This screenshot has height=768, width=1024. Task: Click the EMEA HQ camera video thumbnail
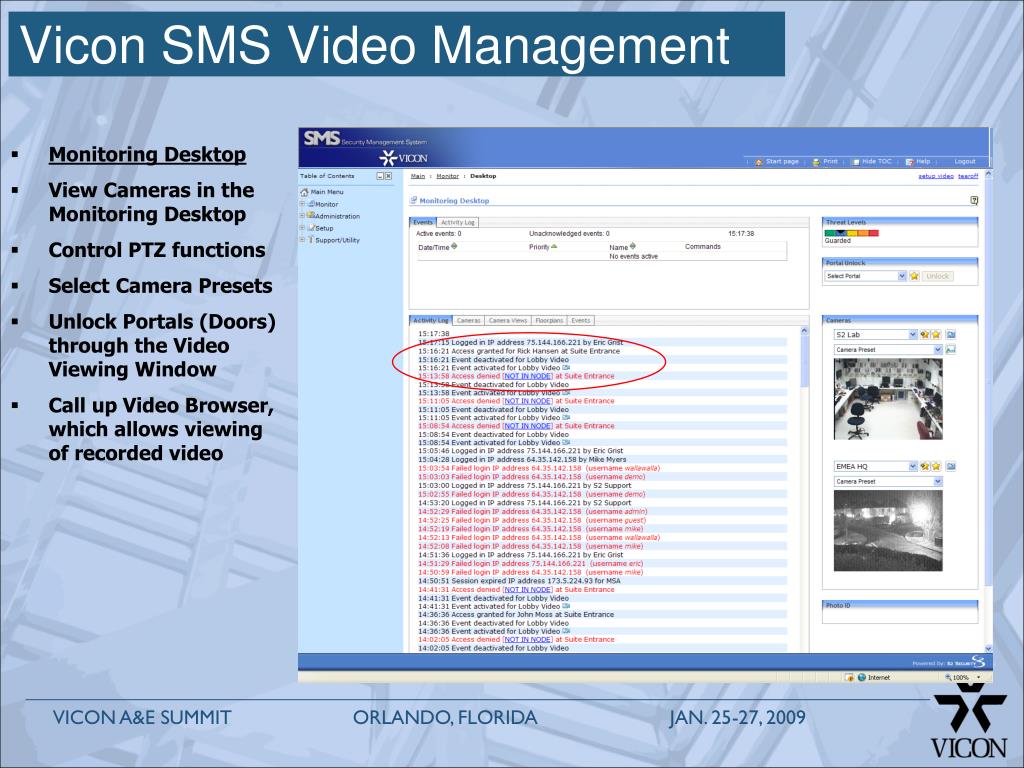888,531
